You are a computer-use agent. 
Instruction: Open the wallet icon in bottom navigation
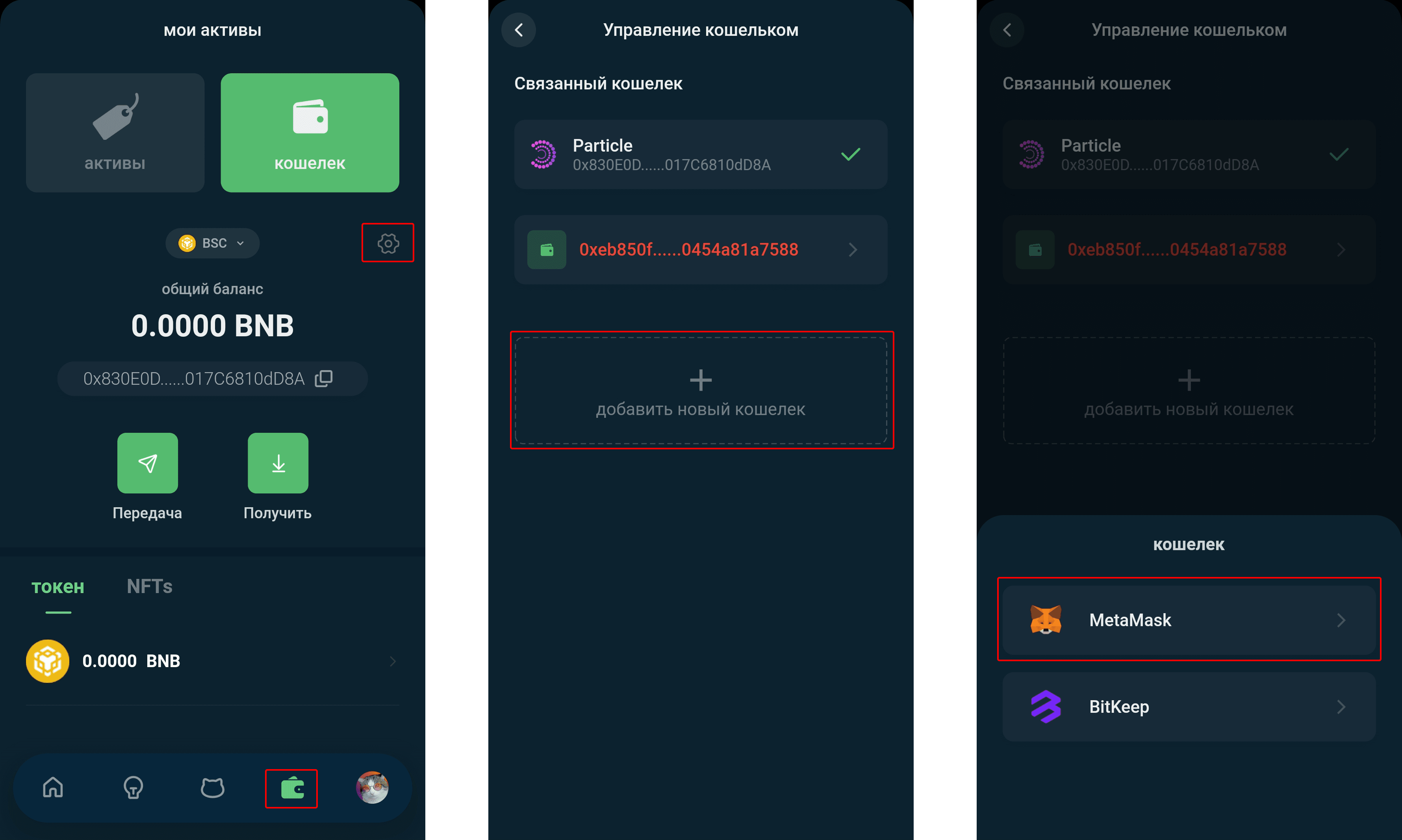pyautogui.click(x=292, y=788)
